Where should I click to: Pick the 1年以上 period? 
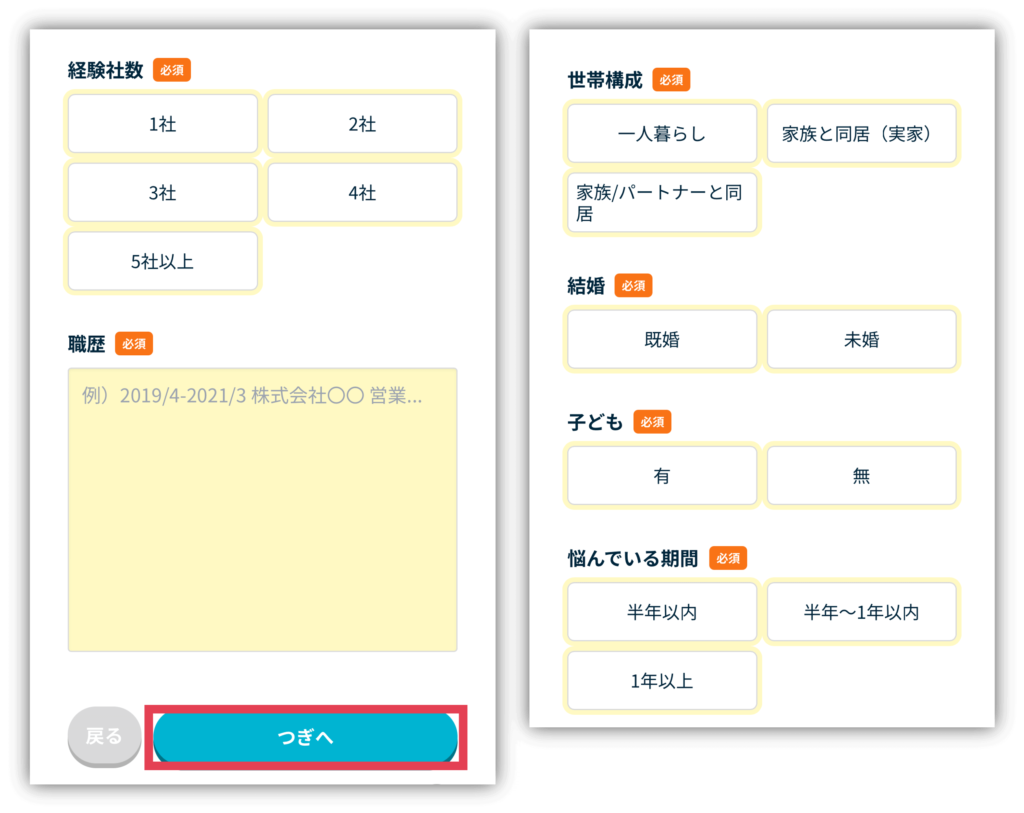coord(662,680)
